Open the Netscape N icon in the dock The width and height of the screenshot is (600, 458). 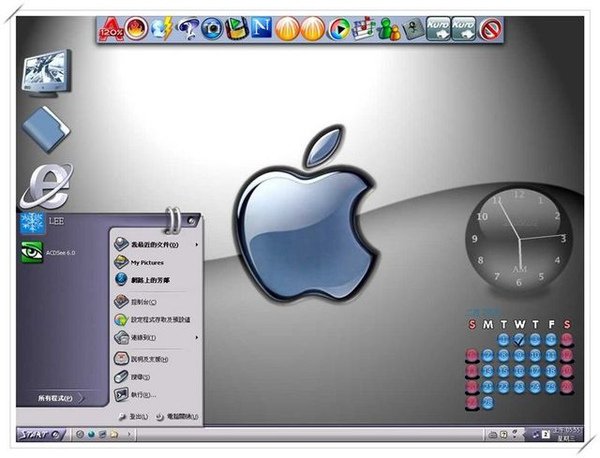coord(262,28)
